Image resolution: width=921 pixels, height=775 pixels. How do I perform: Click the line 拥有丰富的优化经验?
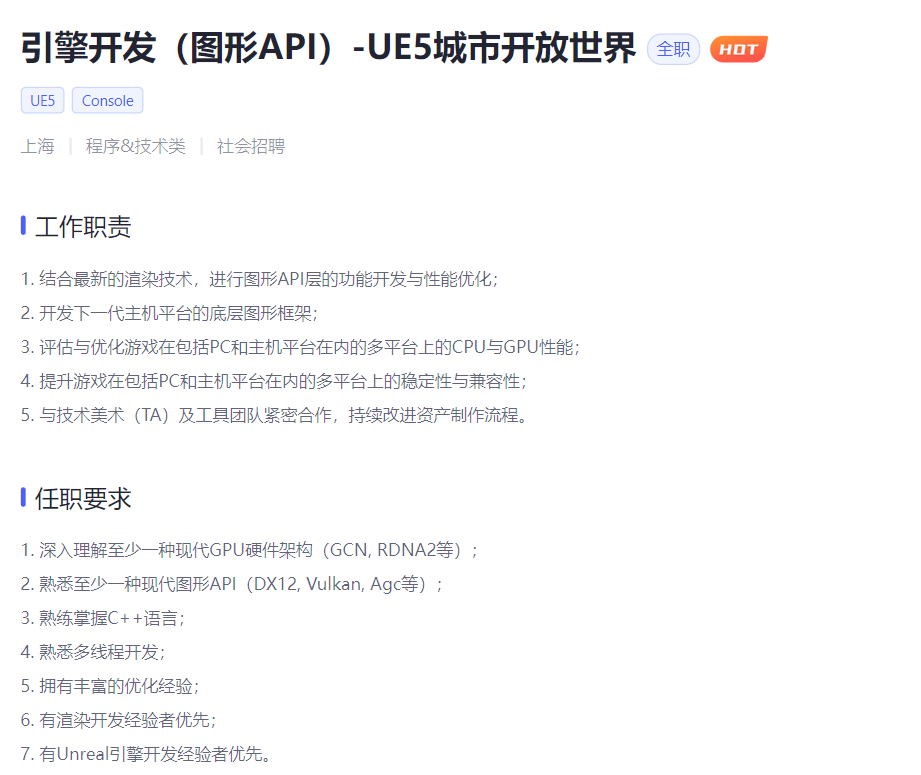(x=110, y=686)
